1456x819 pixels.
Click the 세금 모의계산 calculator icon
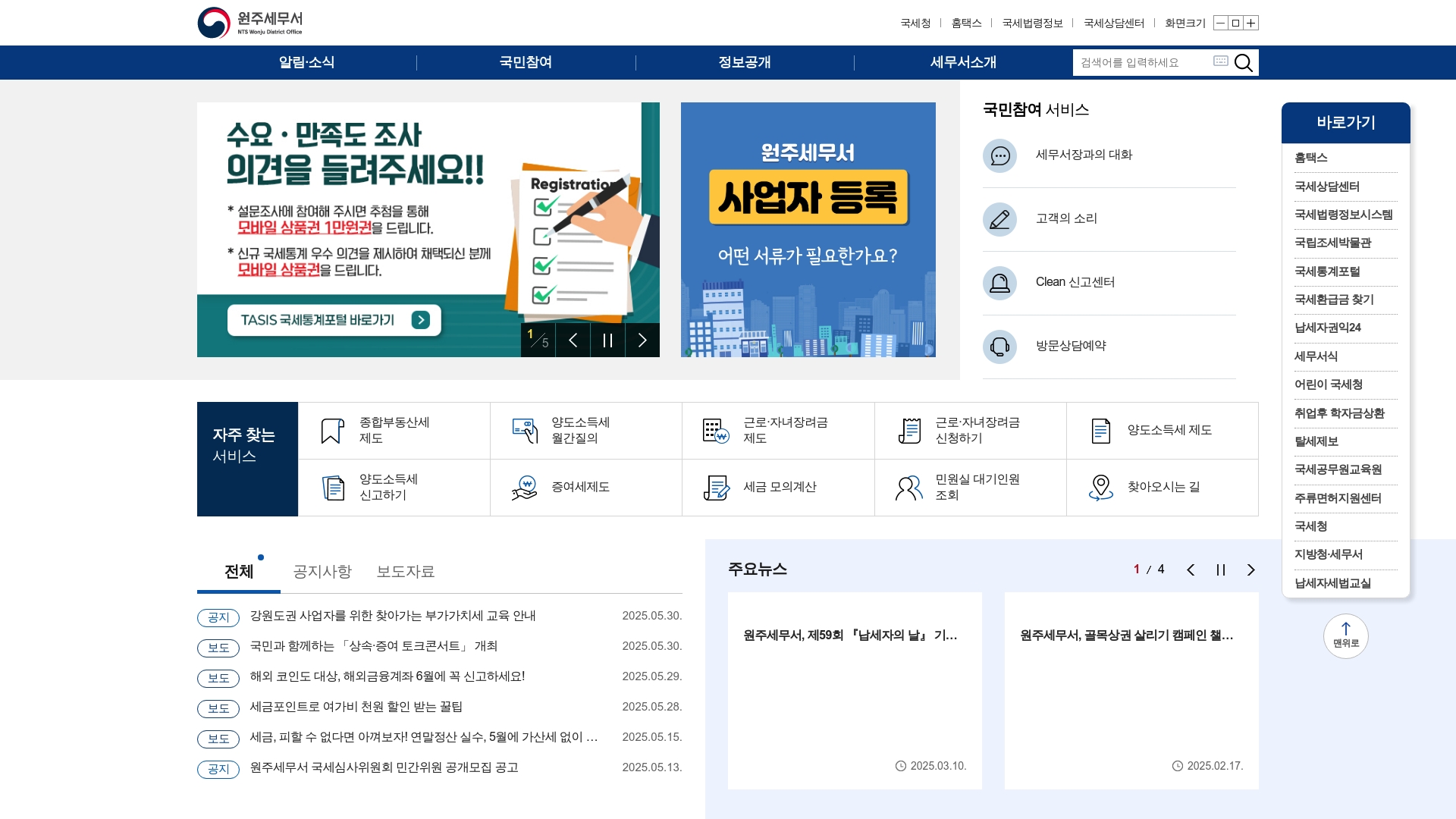click(x=716, y=488)
